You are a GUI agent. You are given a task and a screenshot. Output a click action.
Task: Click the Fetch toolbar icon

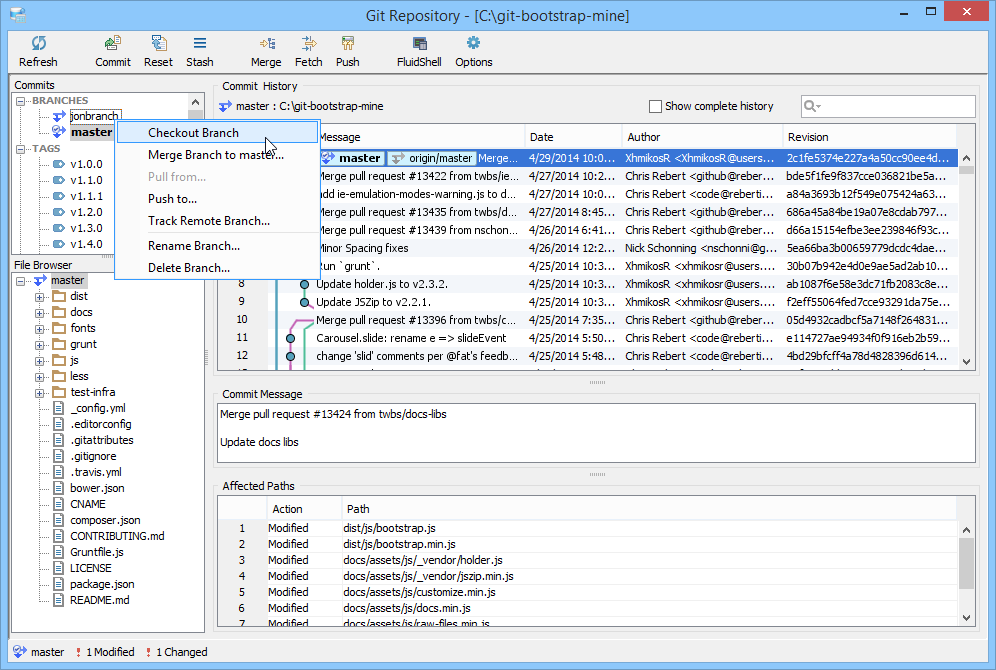tap(309, 43)
